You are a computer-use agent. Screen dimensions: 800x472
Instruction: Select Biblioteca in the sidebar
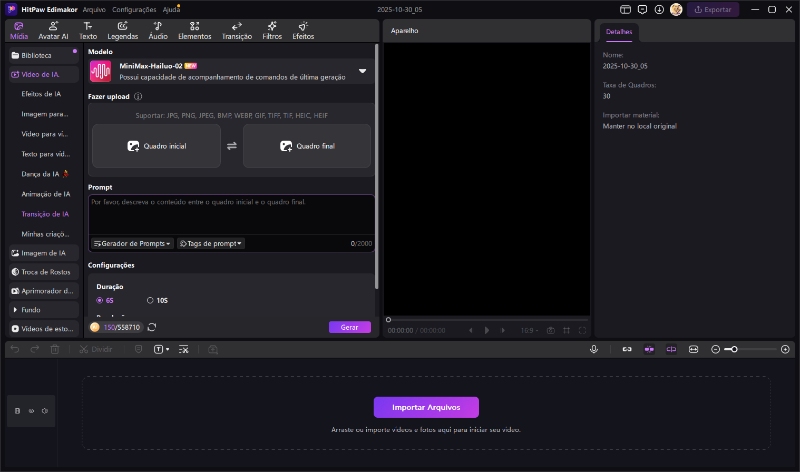[x=43, y=55]
